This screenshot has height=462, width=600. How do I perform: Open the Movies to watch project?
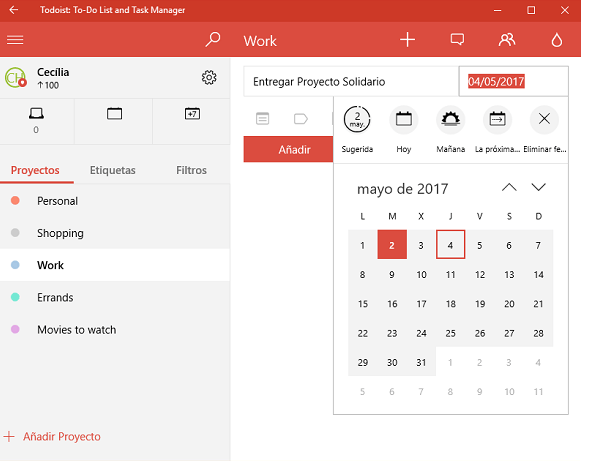click(x=115, y=330)
